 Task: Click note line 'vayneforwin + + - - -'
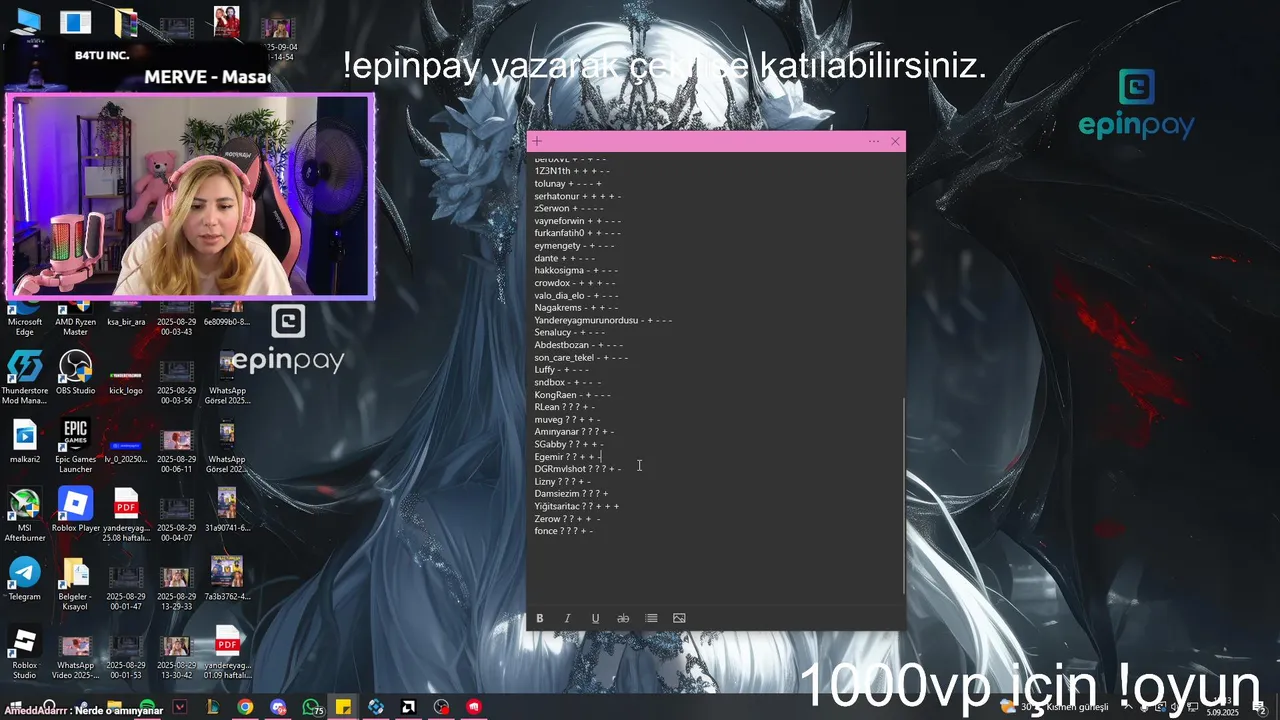pos(577,221)
